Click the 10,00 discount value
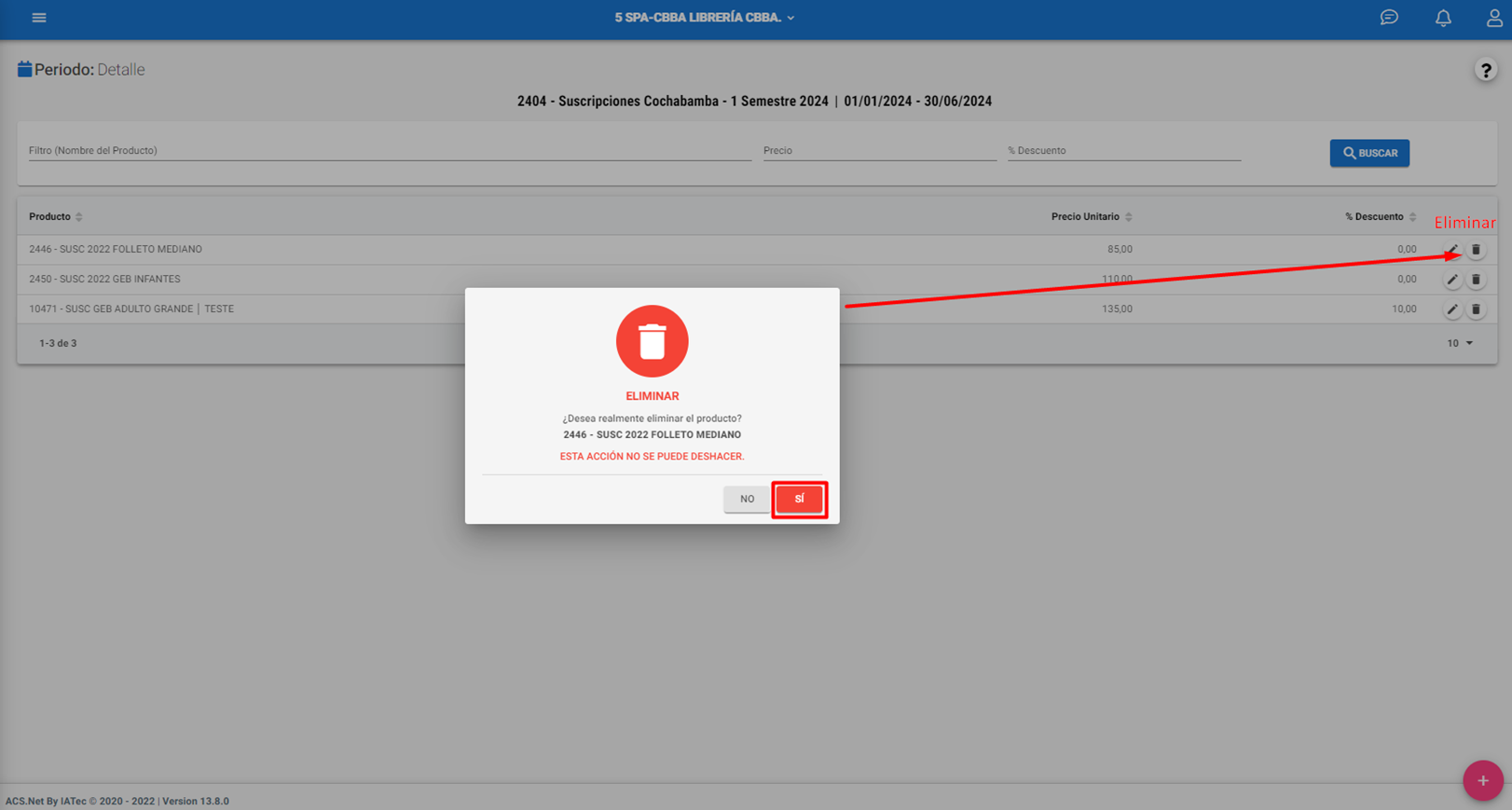1512x810 pixels. click(x=1404, y=309)
